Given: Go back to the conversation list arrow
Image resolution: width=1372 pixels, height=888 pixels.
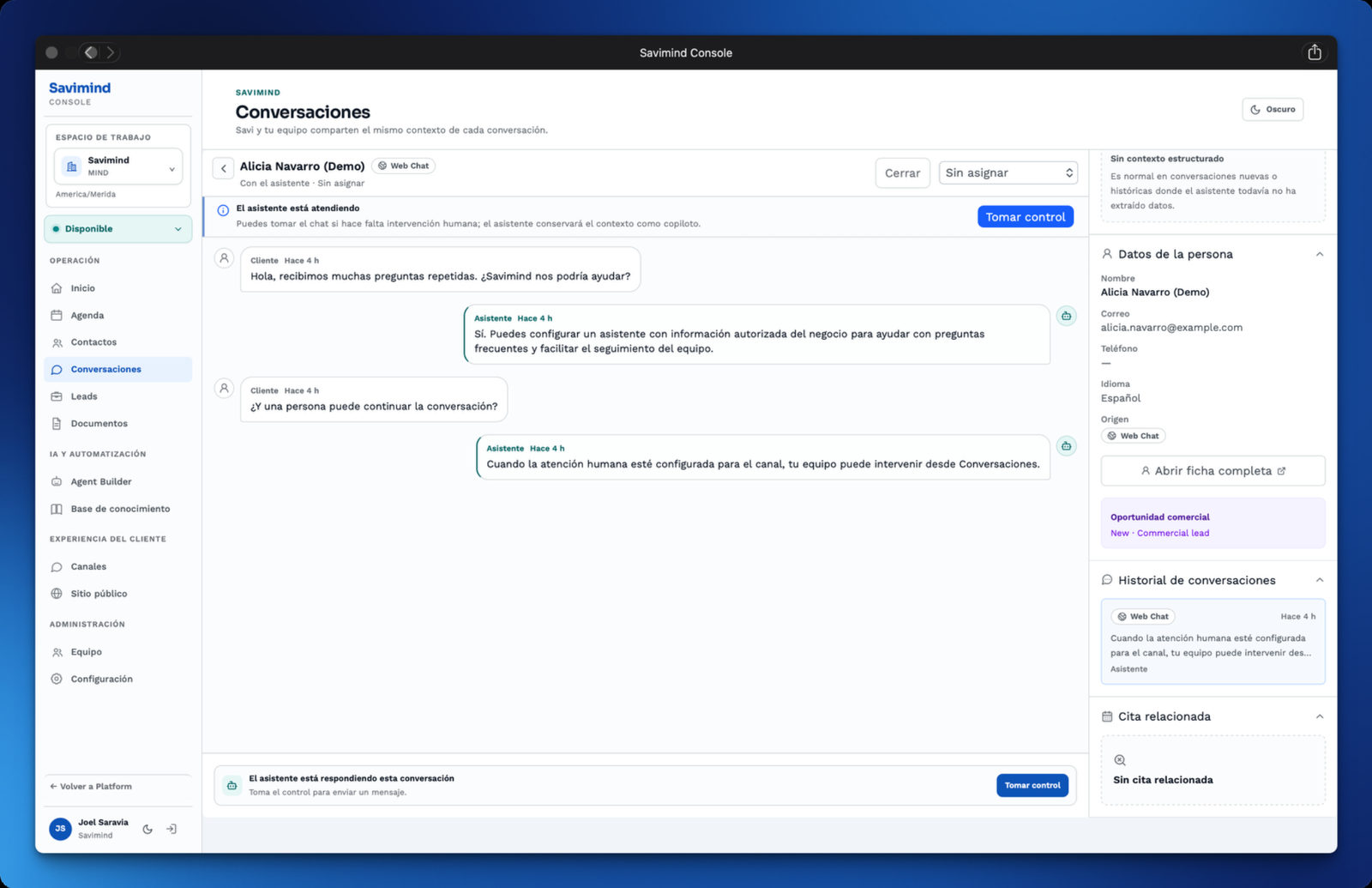Looking at the screenshot, I should click(x=224, y=168).
